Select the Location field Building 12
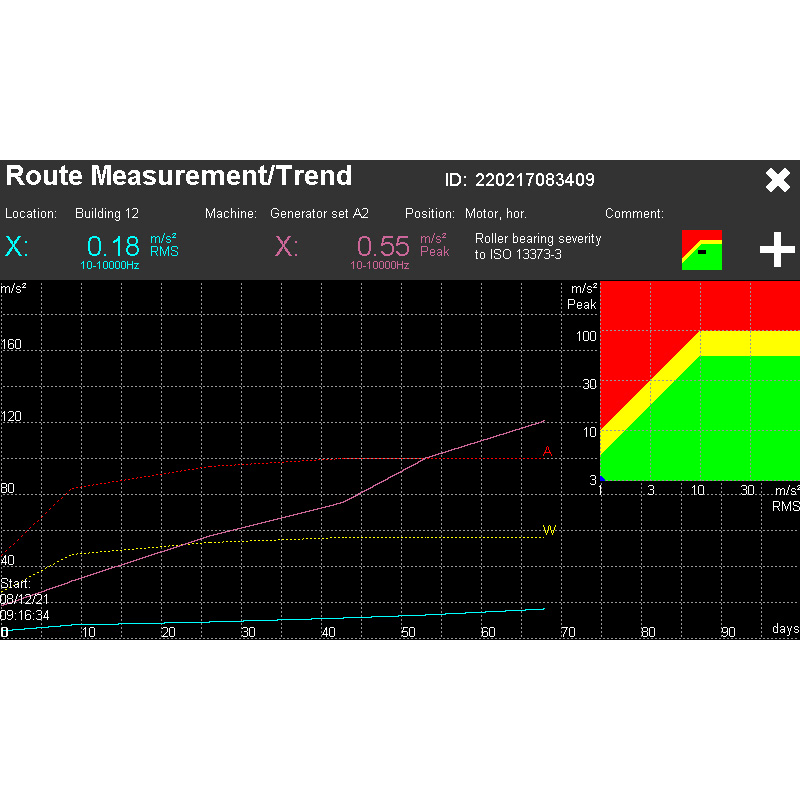Image resolution: width=800 pixels, height=800 pixels. coord(106,214)
